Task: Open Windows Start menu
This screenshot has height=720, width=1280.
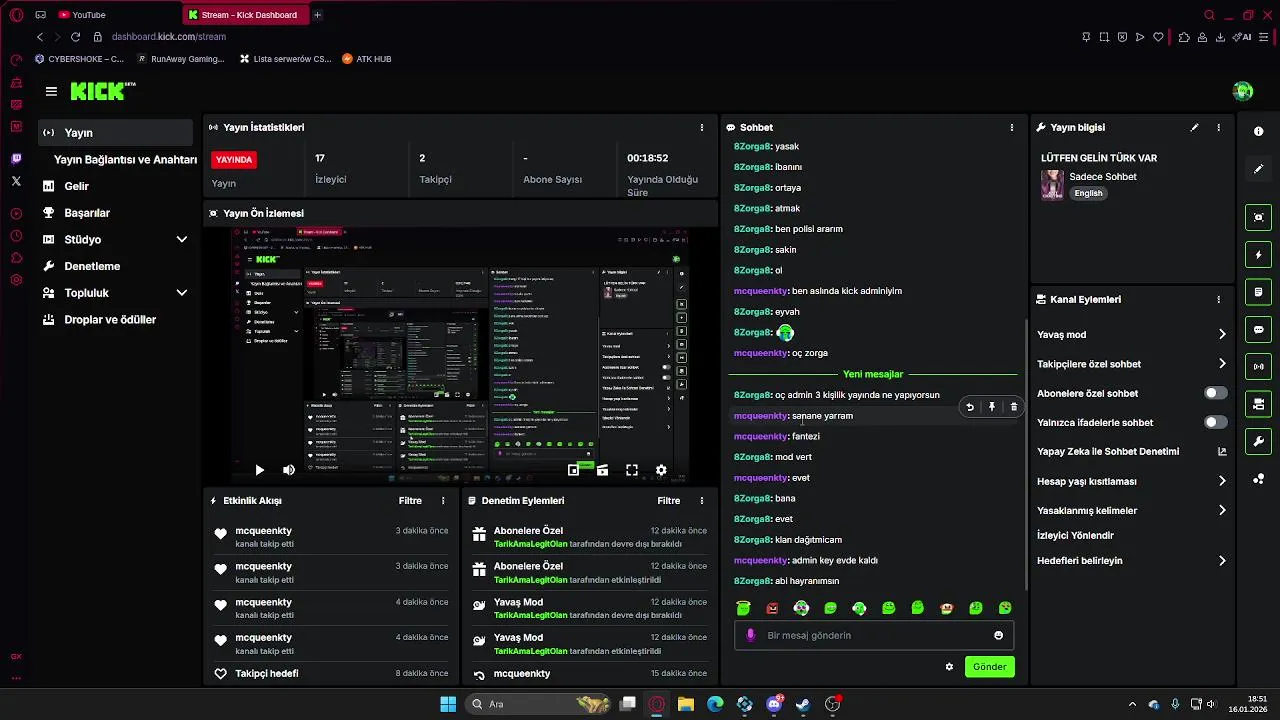Action: coord(448,704)
